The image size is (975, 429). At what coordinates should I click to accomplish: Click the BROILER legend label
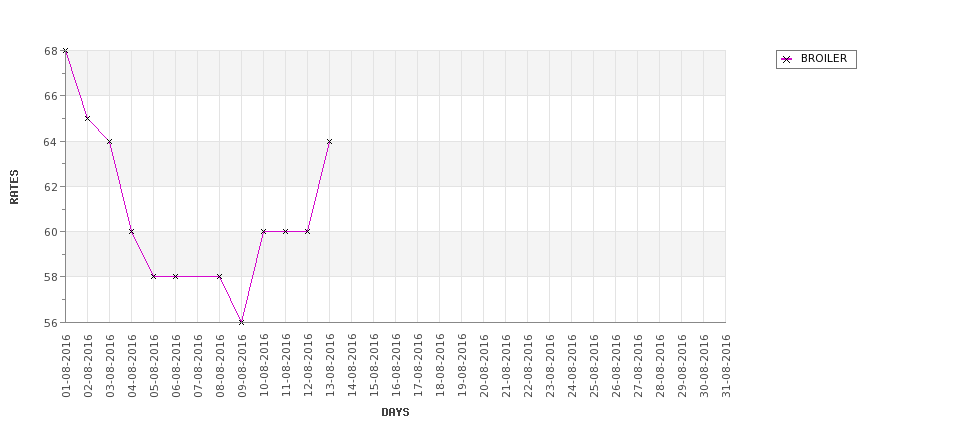click(x=823, y=59)
